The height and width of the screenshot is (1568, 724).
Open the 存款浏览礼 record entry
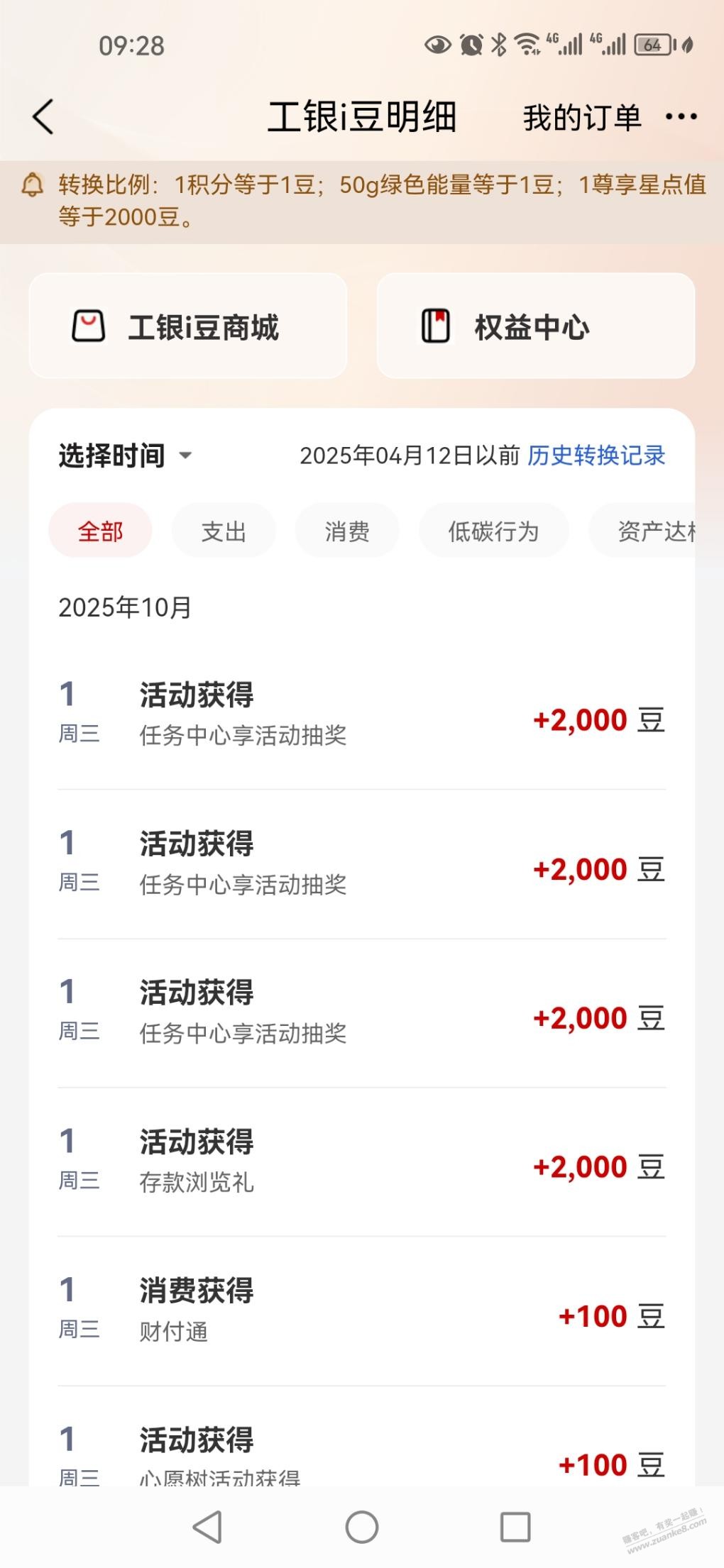tap(361, 1162)
